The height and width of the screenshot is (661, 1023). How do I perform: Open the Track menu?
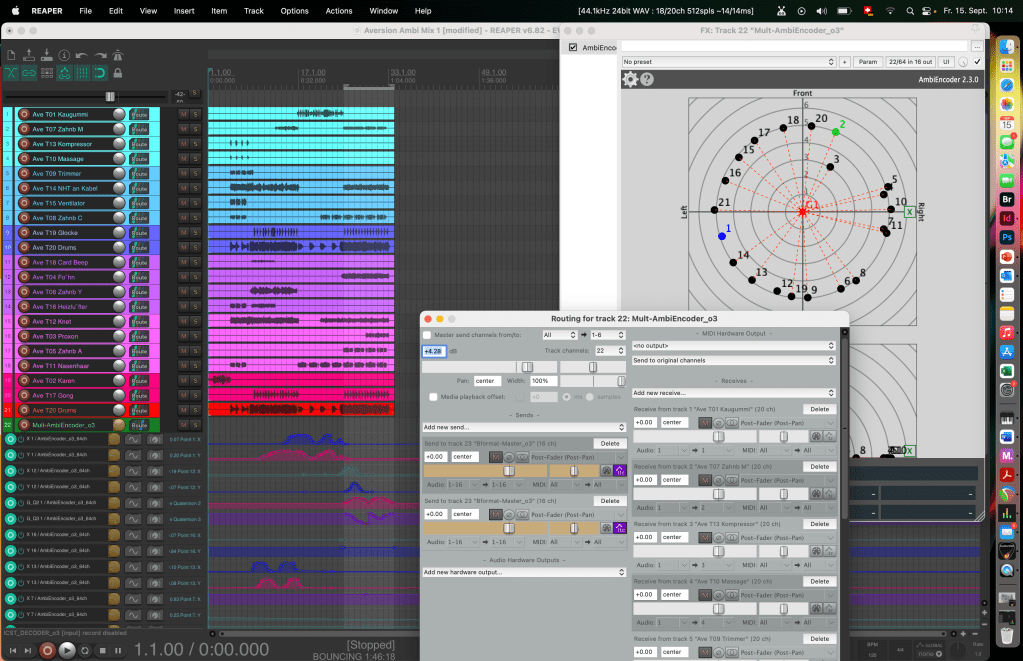pyautogui.click(x=254, y=11)
